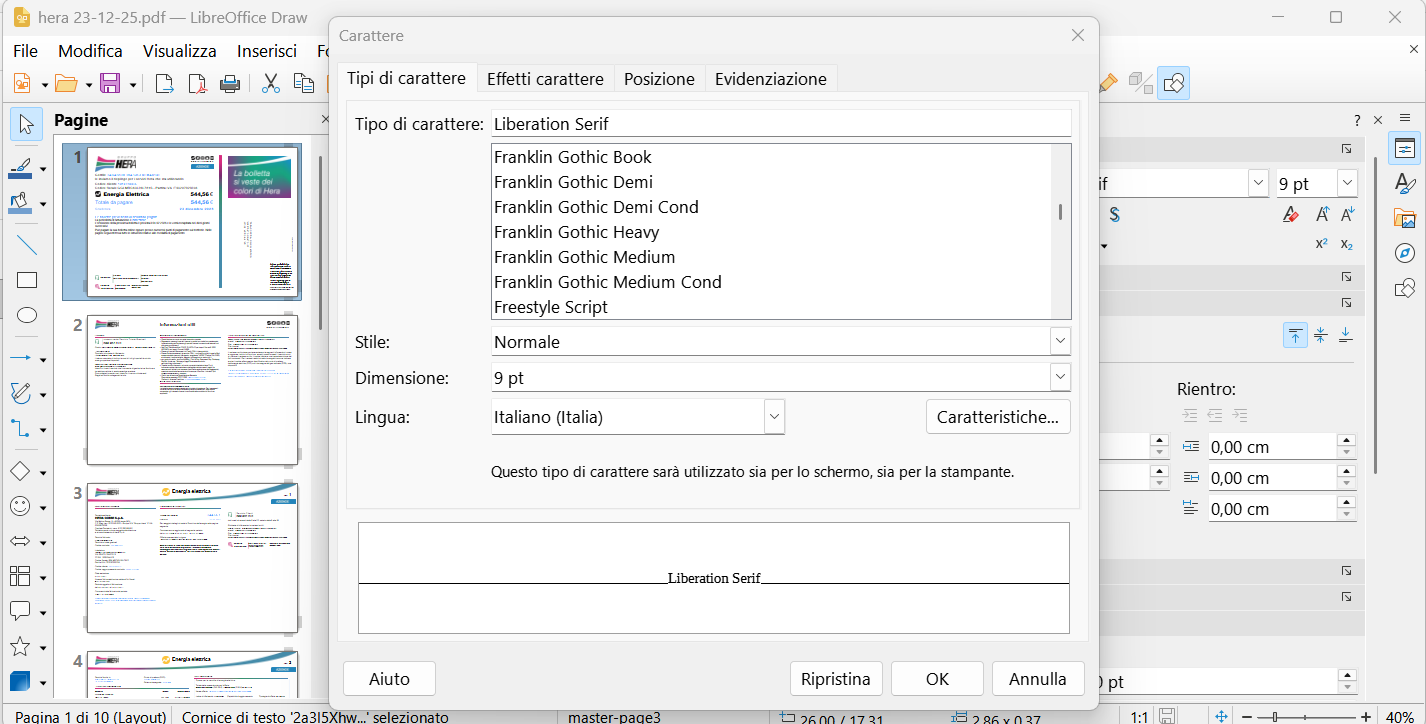Select Franklin Gothic Heavy in the font list
1426x724 pixels.
point(577,232)
